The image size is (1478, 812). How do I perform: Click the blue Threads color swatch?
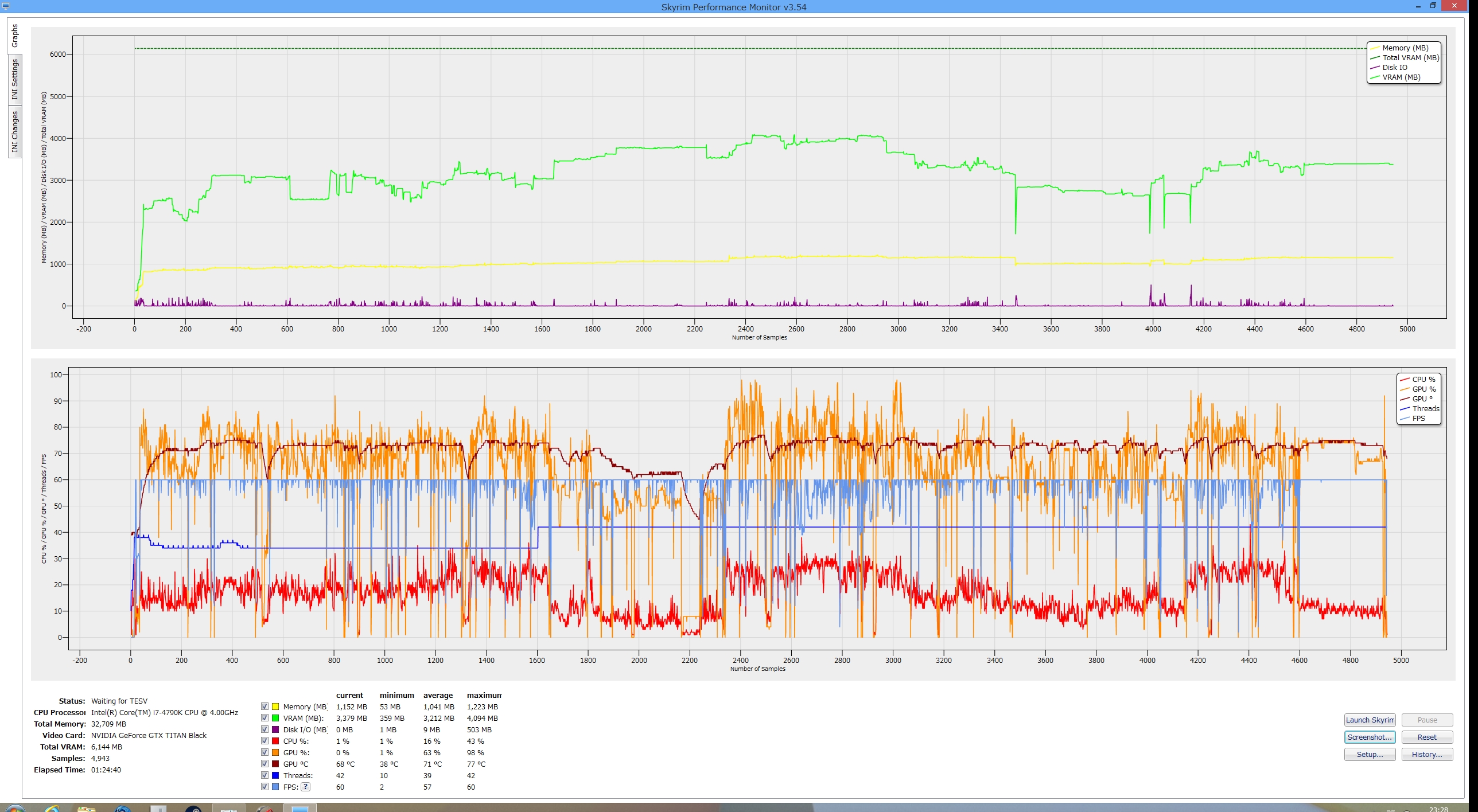275,775
